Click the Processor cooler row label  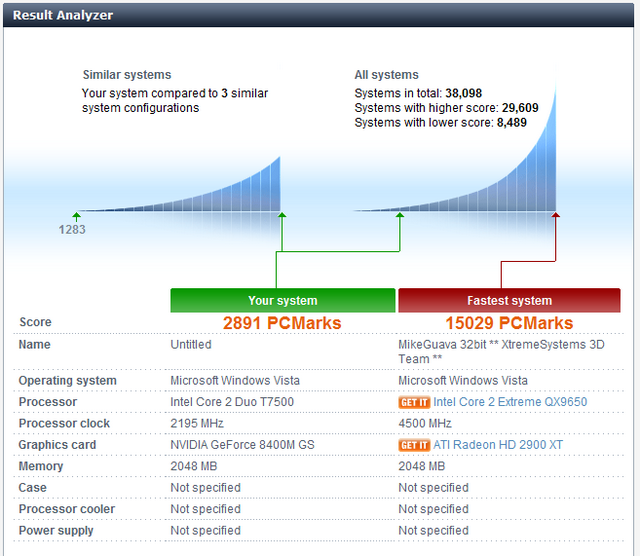(67, 509)
